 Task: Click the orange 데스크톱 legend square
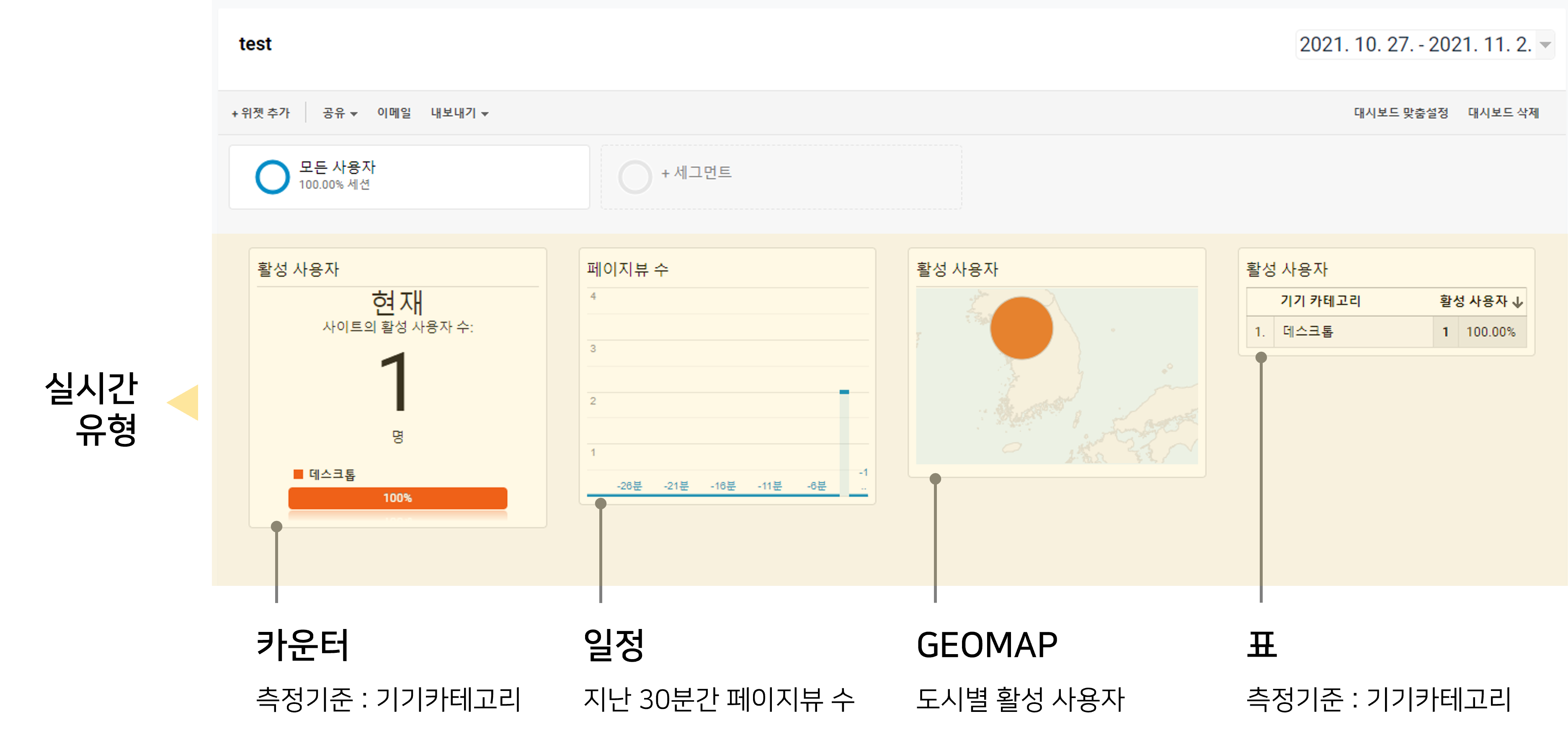tap(298, 474)
